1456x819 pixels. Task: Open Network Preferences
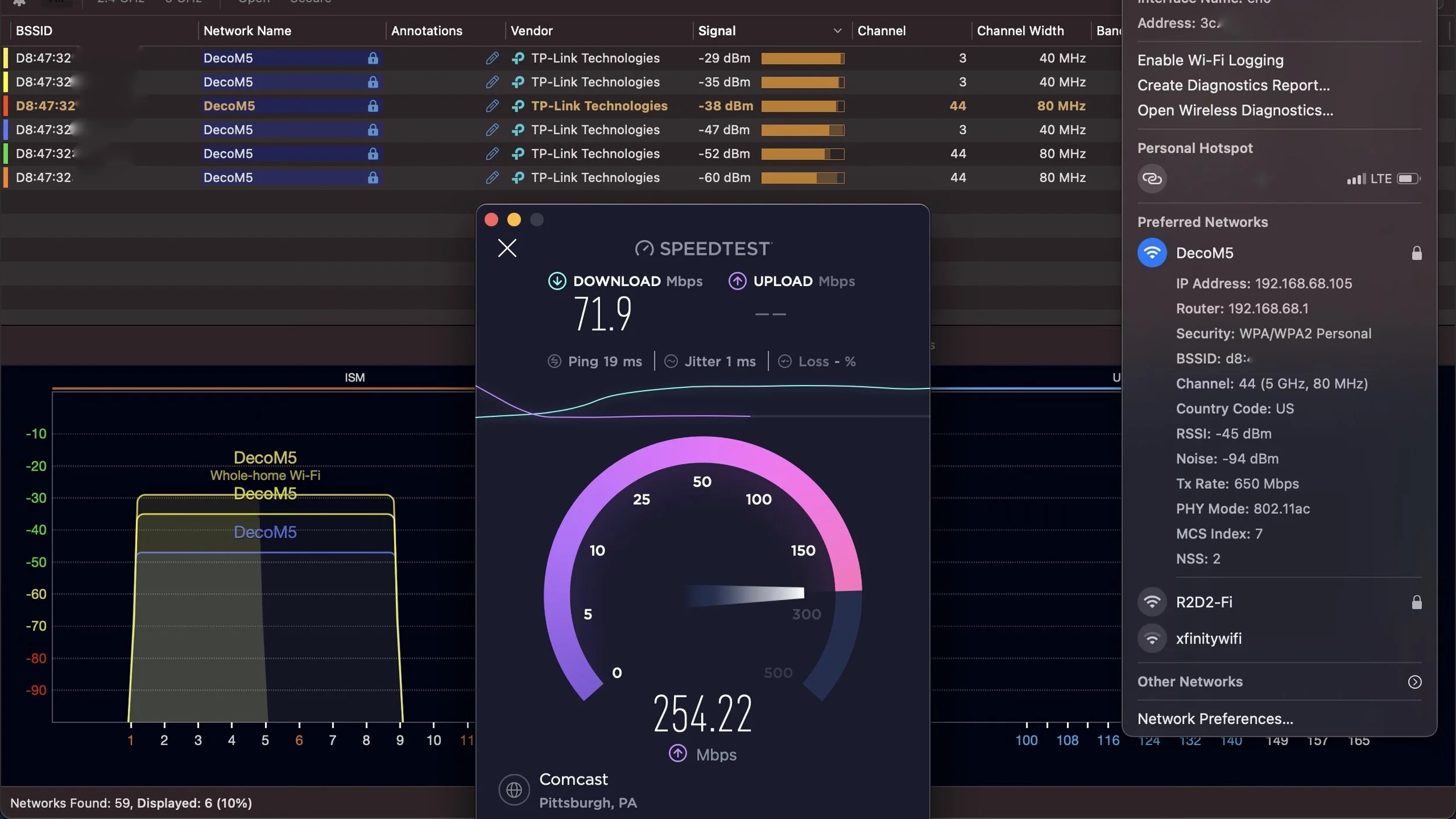(x=1215, y=719)
